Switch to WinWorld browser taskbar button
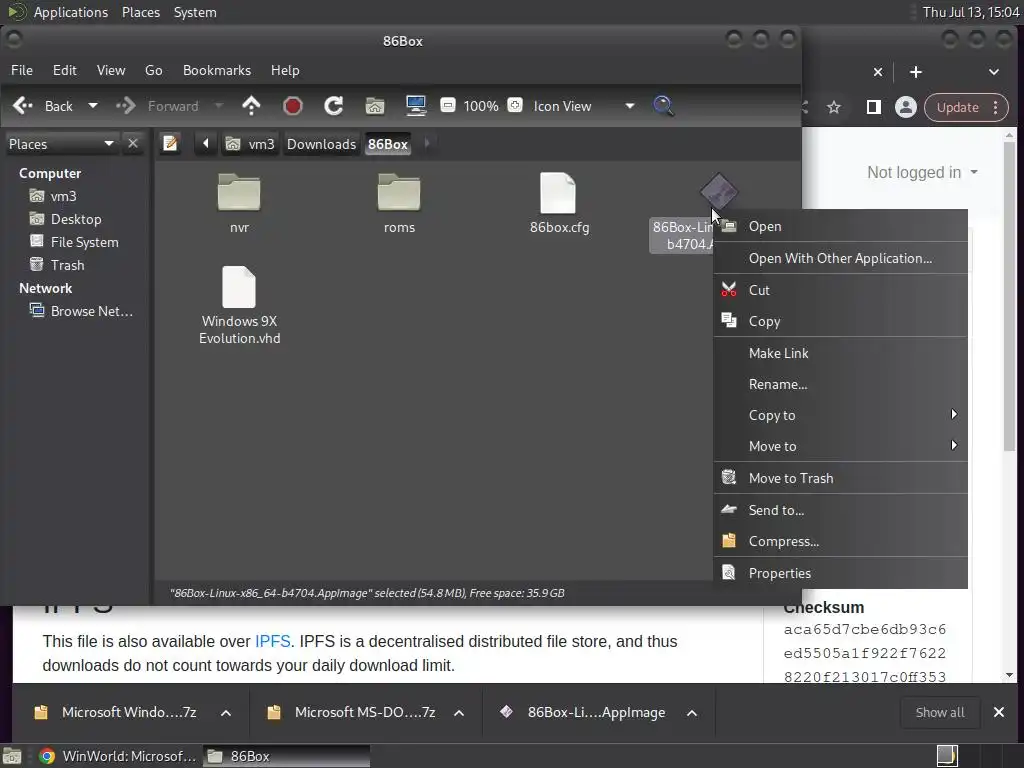Viewport: 1024px width, 768px height. [x=118, y=756]
